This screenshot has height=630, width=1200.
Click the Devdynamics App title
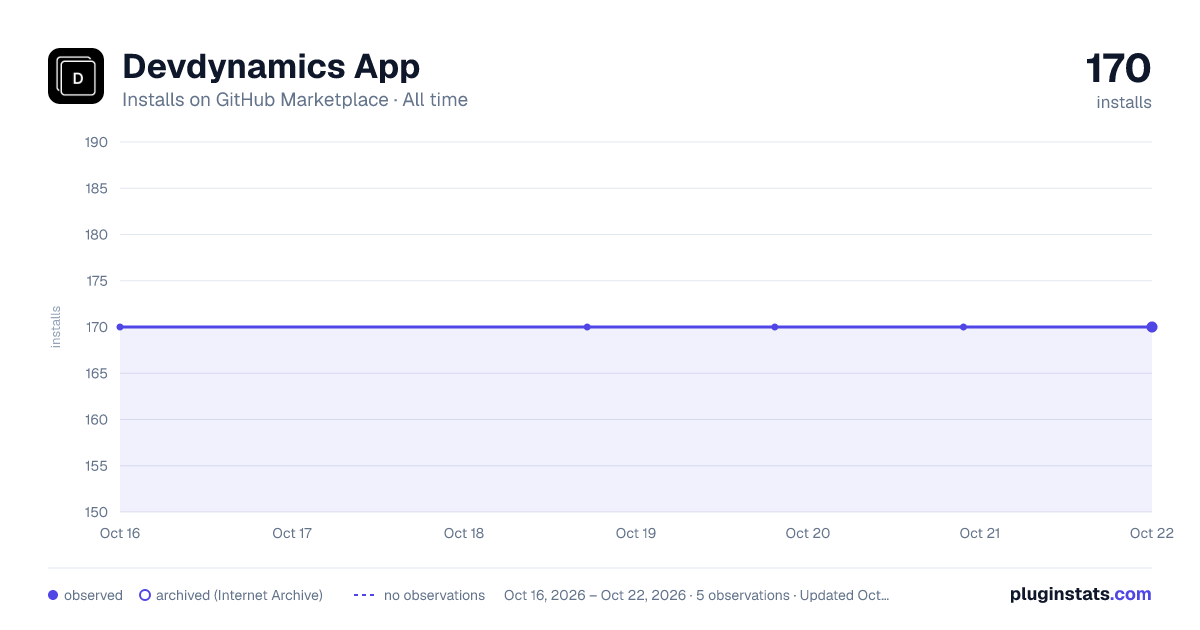(271, 66)
